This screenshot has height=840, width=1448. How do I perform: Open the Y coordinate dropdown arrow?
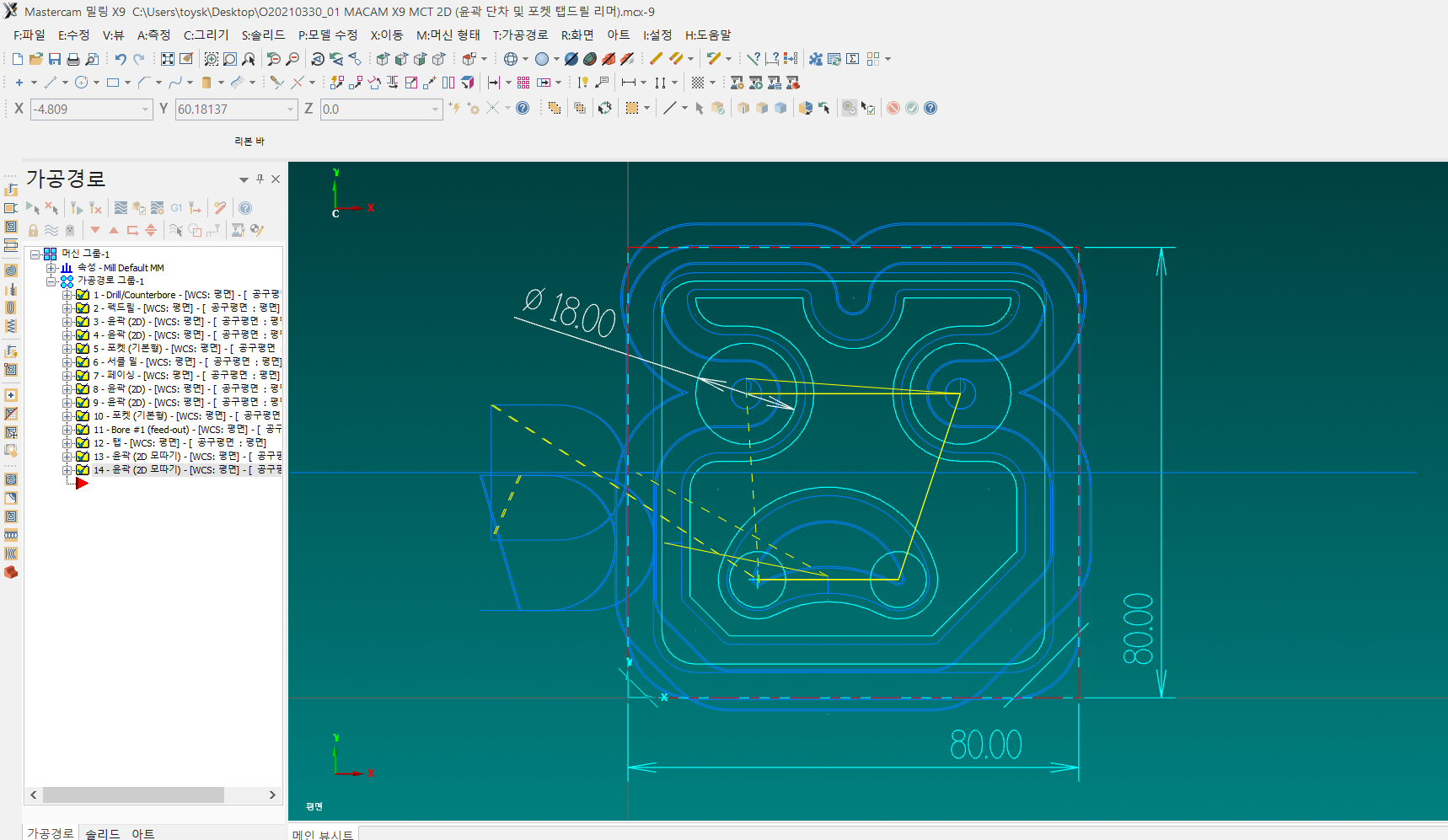click(x=290, y=110)
